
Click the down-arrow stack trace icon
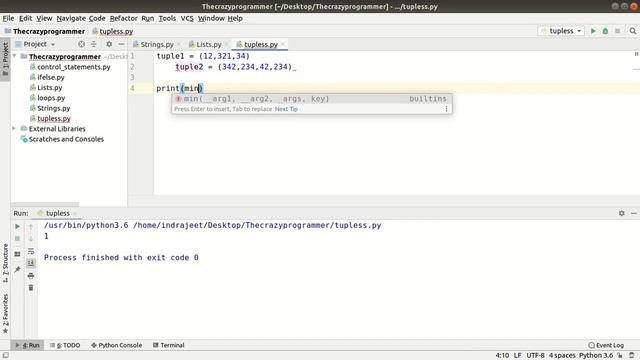click(x=31, y=239)
